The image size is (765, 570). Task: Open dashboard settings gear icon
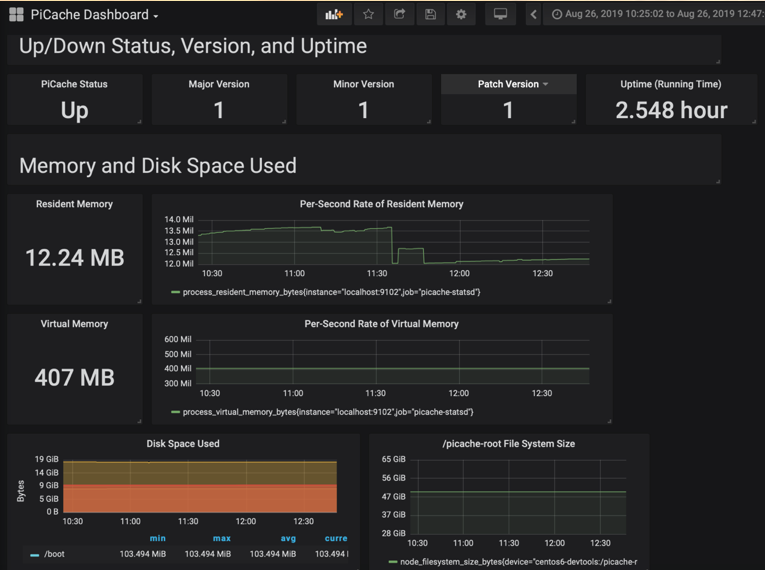[461, 15]
